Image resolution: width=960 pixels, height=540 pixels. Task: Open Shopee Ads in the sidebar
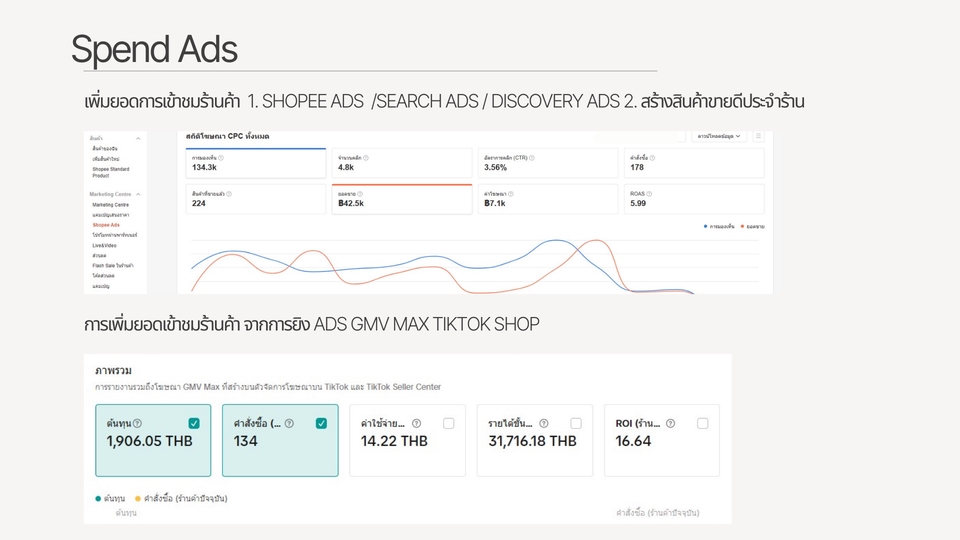pos(106,225)
